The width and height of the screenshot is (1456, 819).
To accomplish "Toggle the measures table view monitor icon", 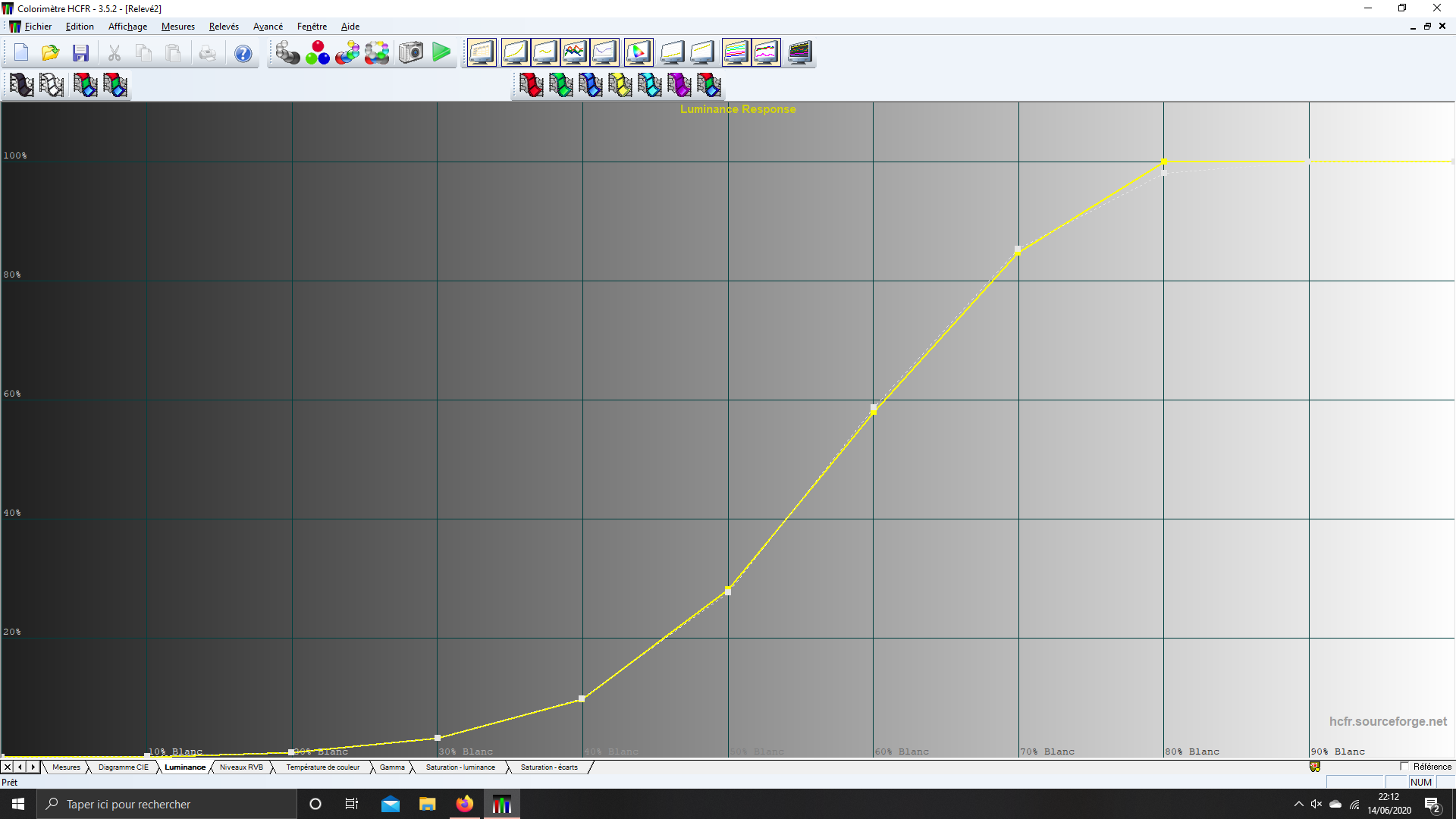I will [482, 52].
